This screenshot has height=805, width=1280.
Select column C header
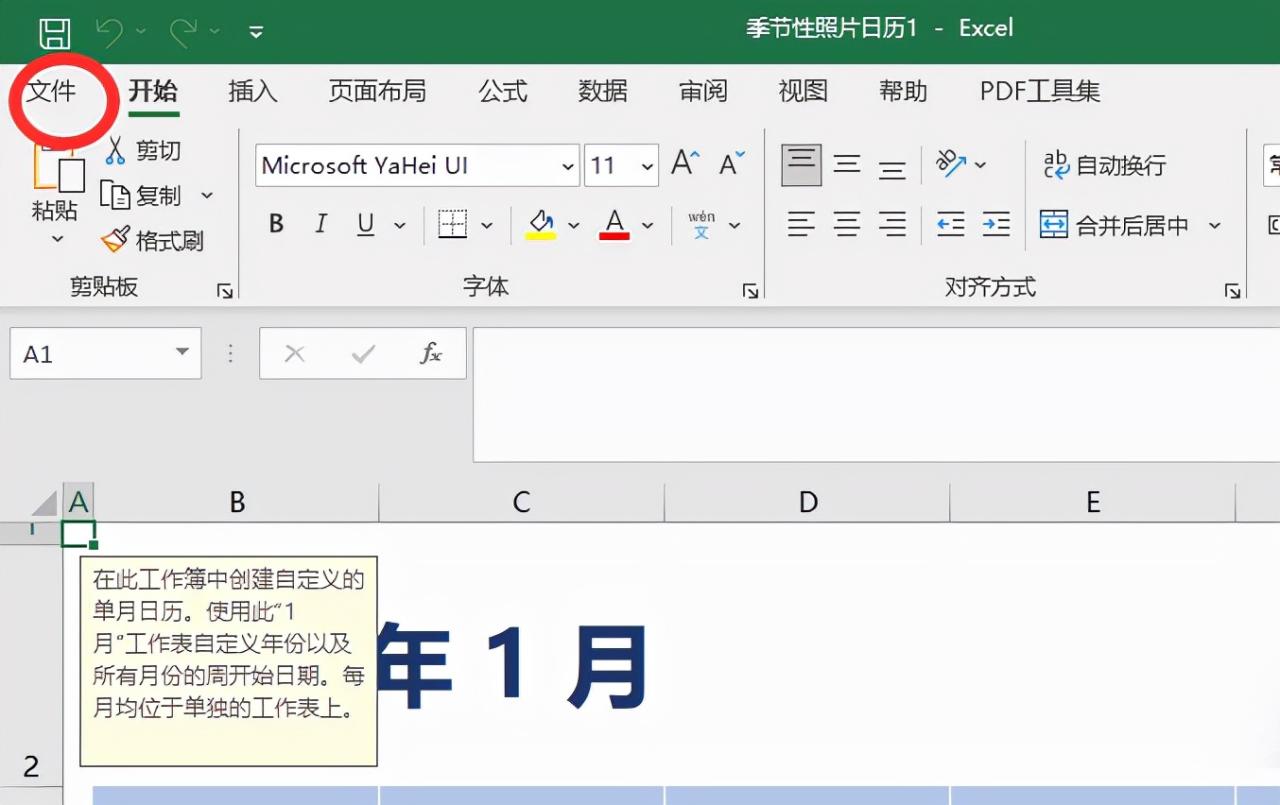(x=521, y=502)
